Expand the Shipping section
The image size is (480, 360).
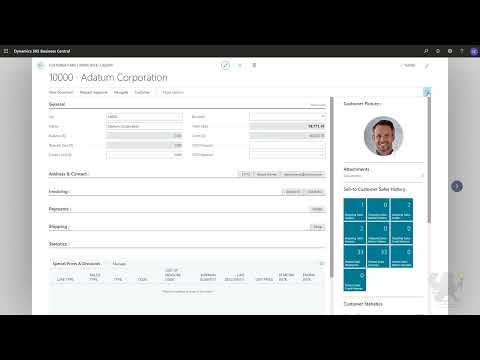[59, 227]
